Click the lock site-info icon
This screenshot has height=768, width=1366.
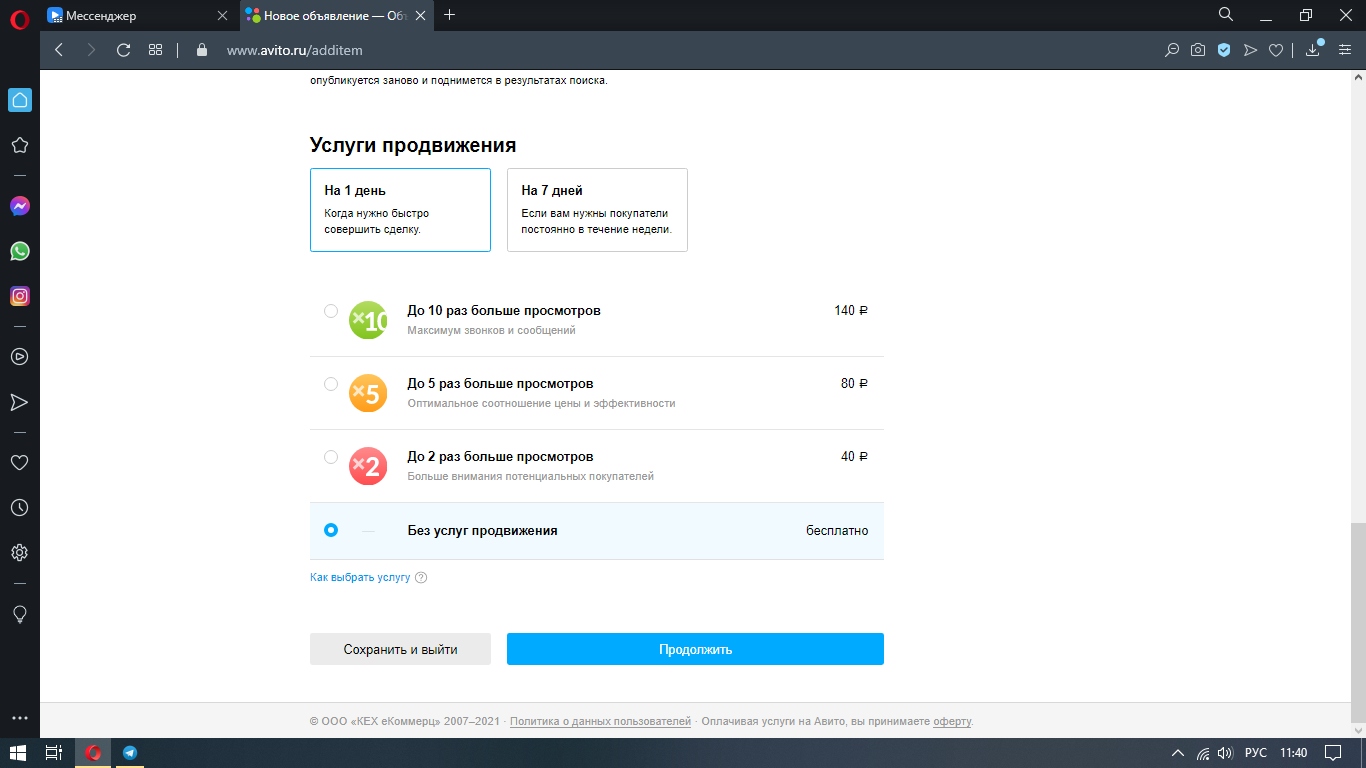[x=201, y=50]
